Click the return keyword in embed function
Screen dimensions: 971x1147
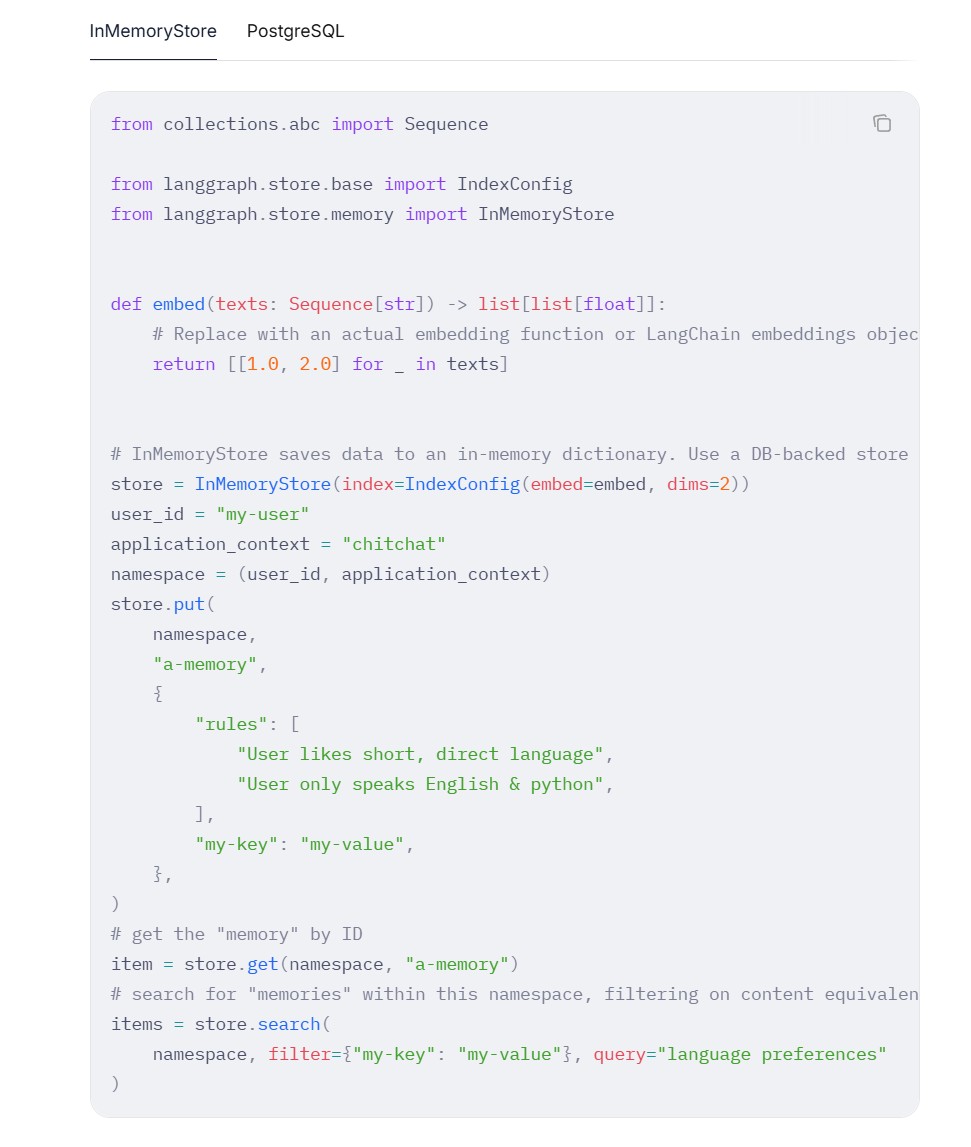coord(184,364)
